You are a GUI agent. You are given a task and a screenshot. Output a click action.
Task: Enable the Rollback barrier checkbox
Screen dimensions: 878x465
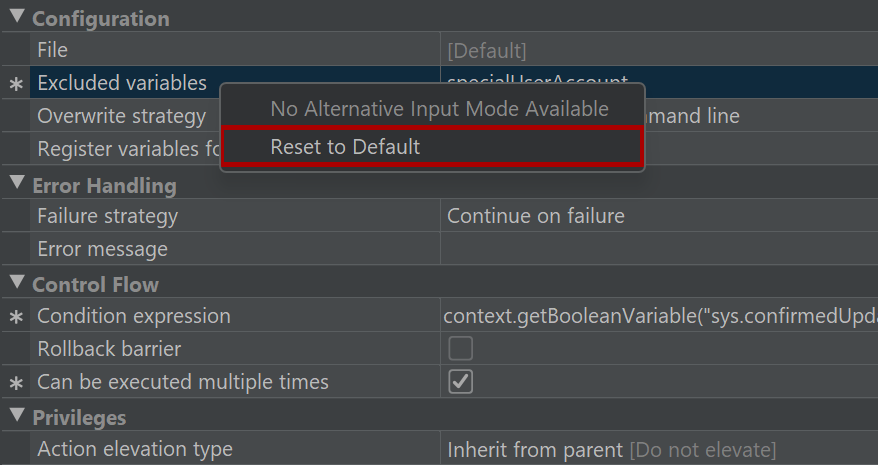click(x=460, y=348)
